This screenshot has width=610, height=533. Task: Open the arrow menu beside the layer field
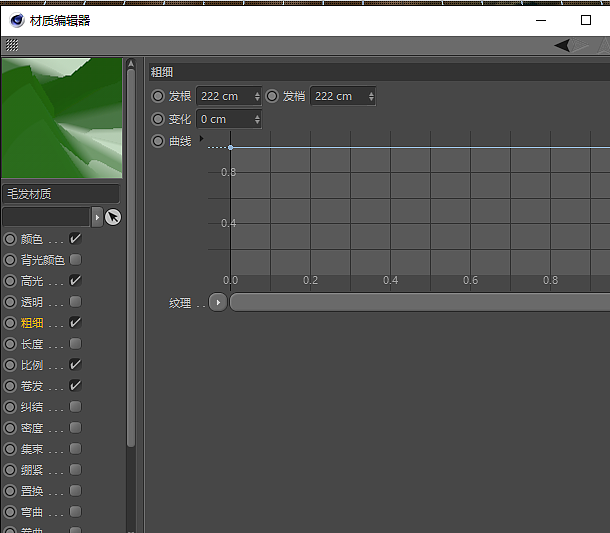coord(97,217)
